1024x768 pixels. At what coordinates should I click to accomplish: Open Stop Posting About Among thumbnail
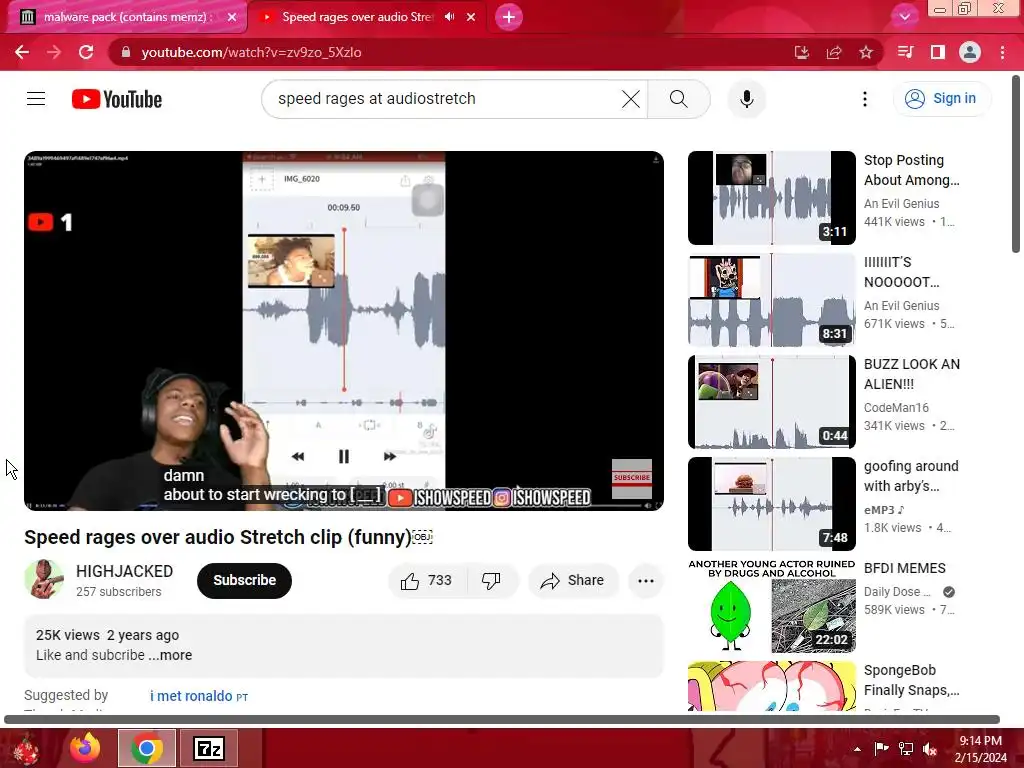771,198
